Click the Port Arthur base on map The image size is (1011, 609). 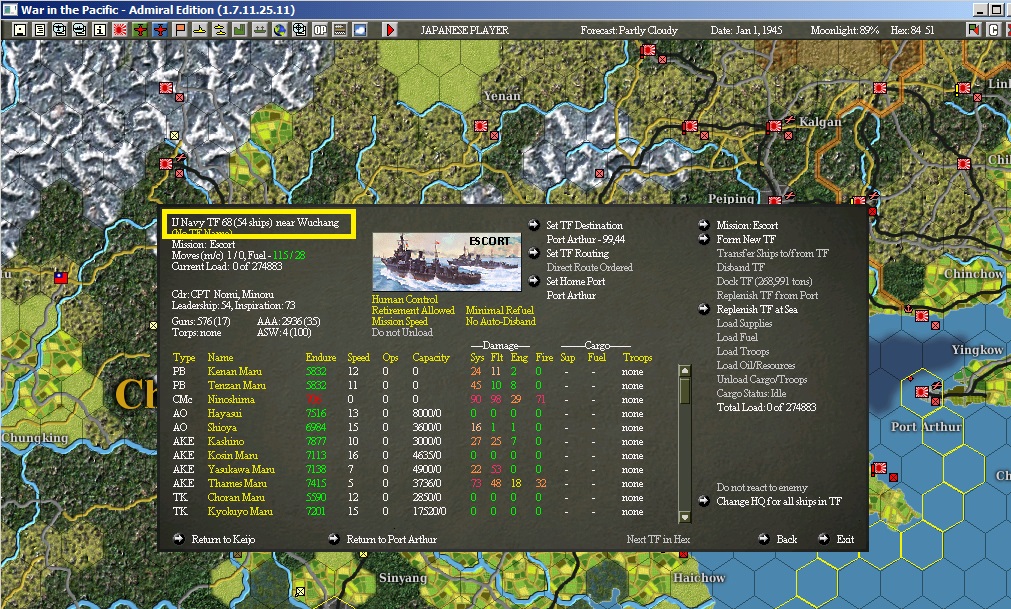pos(923,391)
